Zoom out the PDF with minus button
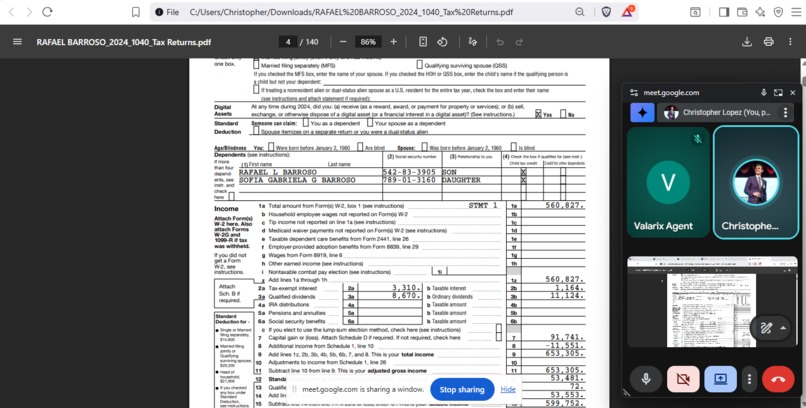 pyautogui.click(x=343, y=42)
